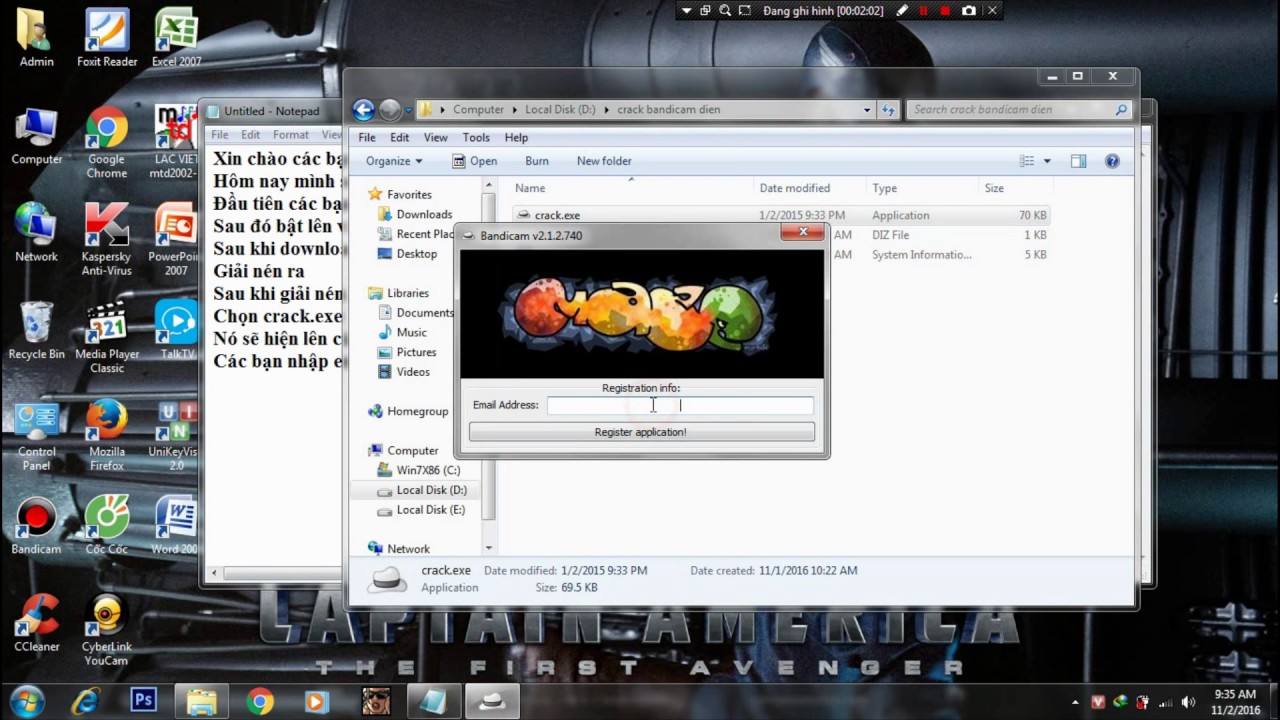Click the recorder pencil draw icon
Image resolution: width=1280 pixels, height=720 pixels.
pos(903,10)
